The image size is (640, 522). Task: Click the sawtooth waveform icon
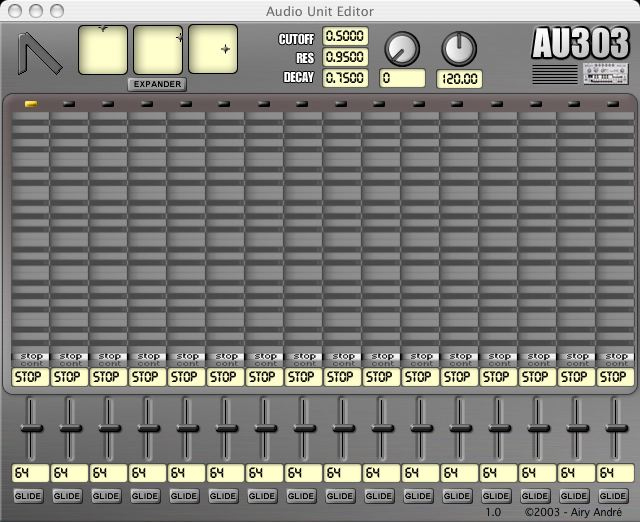pyautogui.click(x=40, y=54)
